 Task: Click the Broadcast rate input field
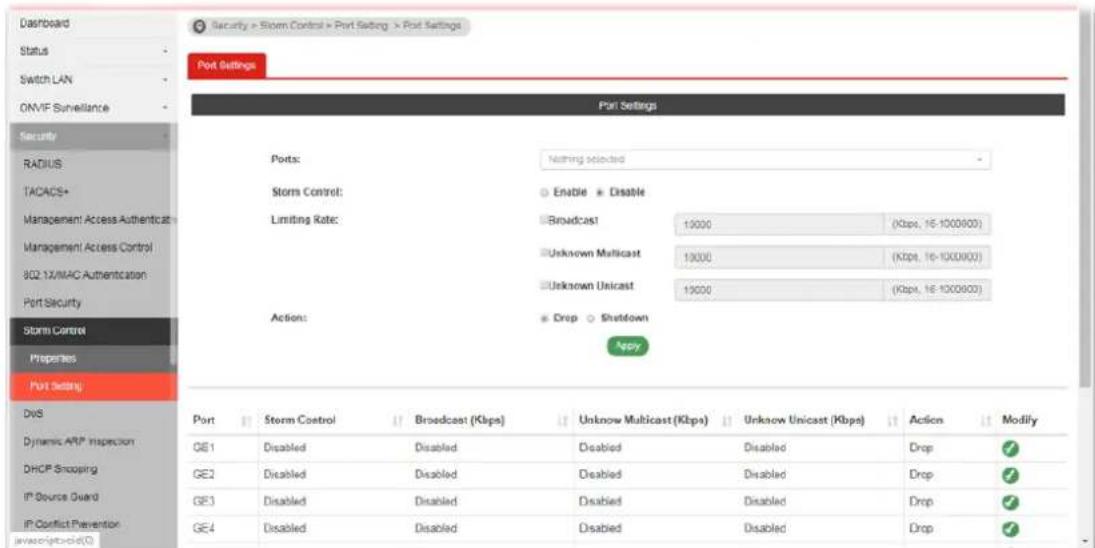(779, 225)
